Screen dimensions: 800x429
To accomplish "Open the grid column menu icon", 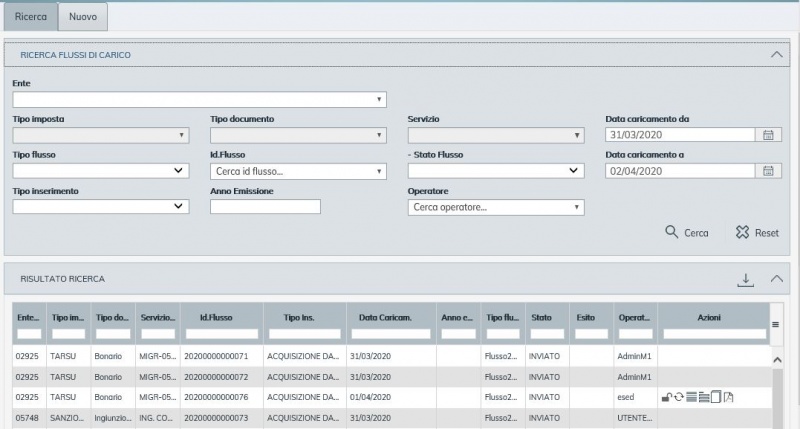I will coord(776,324).
